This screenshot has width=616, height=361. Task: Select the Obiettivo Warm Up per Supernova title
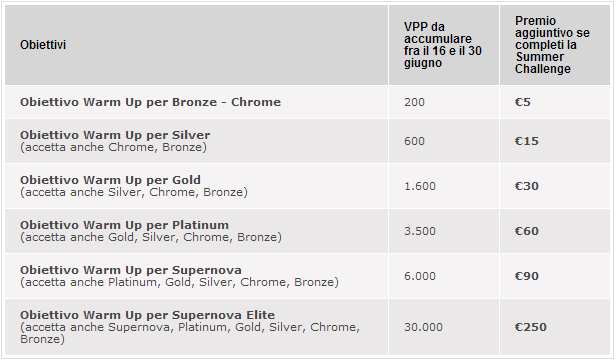tap(131, 270)
